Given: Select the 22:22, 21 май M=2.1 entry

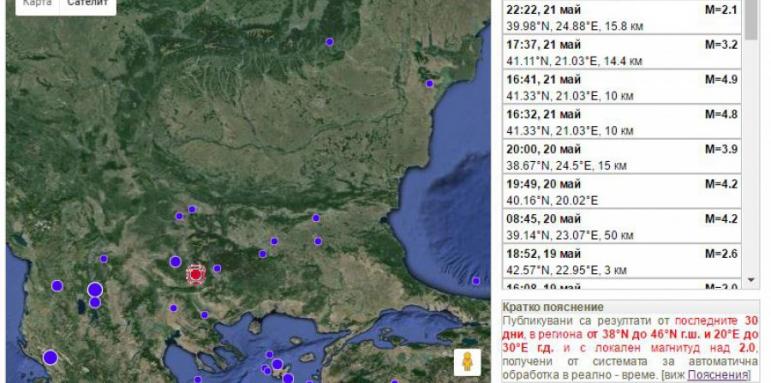Looking at the screenshot, I should [622, 17].
